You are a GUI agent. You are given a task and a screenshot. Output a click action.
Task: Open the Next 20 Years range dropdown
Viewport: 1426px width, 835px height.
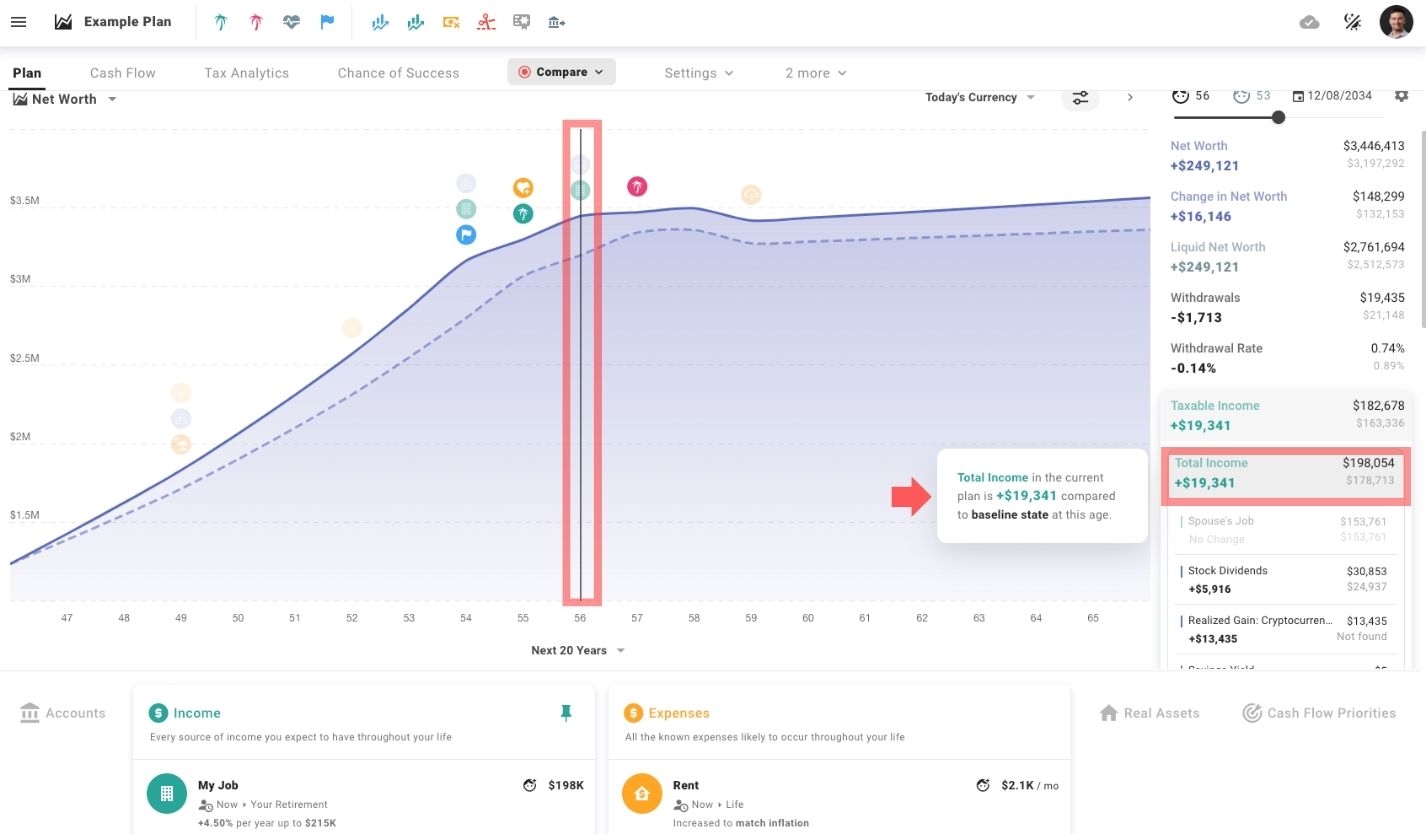coord(577,650)
